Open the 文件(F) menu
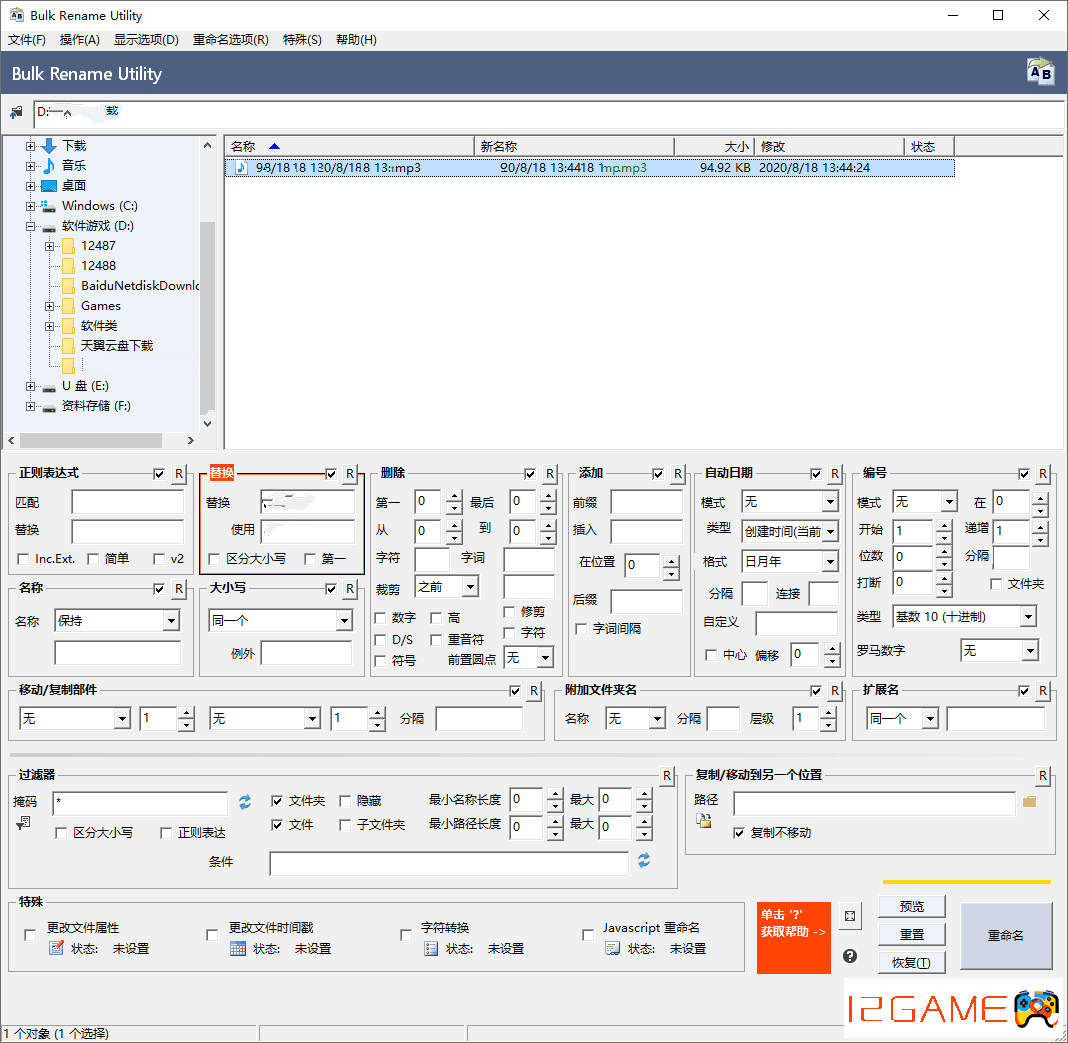Viewport: 1068px width, 1043px height. (27, 40)
